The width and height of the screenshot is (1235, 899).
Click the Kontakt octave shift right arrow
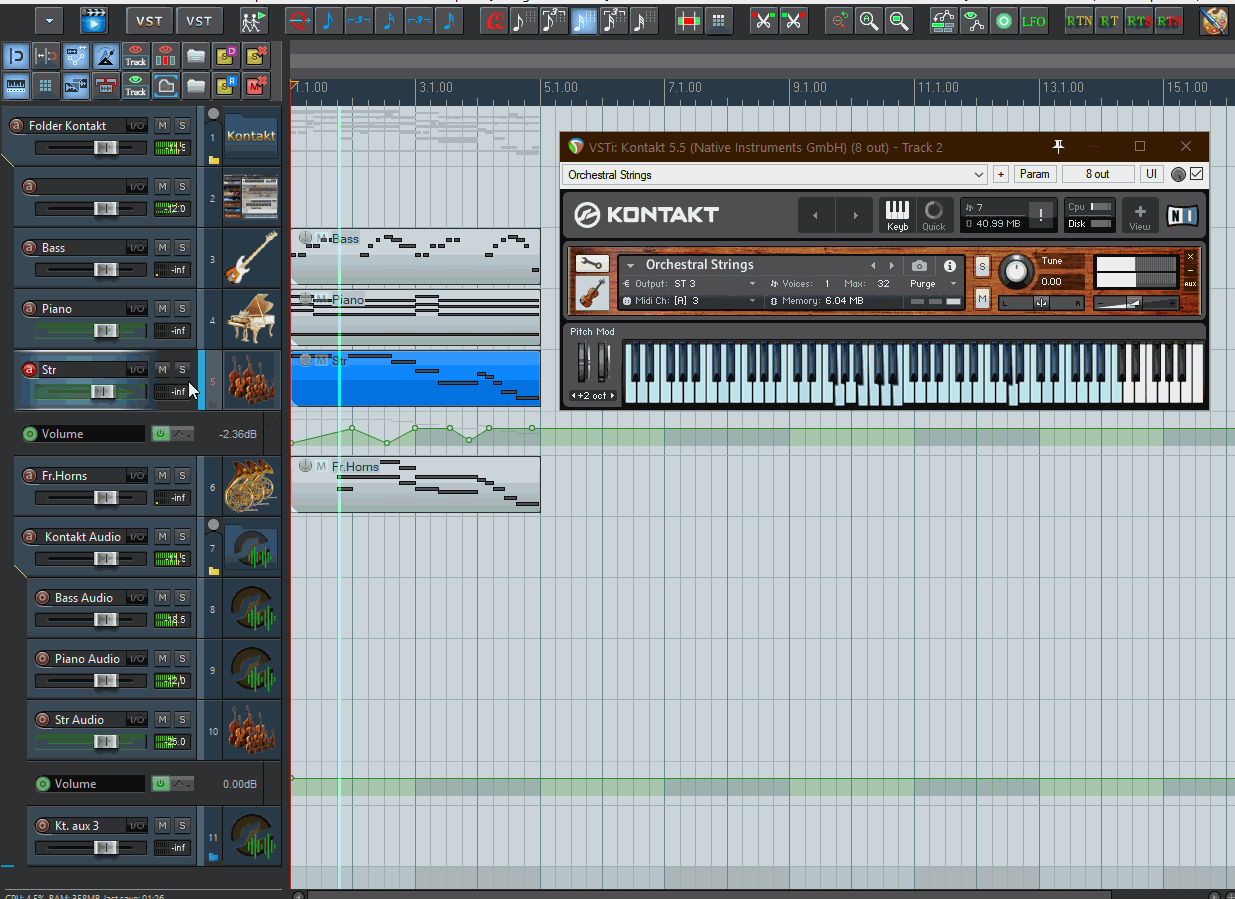click(x=613, y=396)
